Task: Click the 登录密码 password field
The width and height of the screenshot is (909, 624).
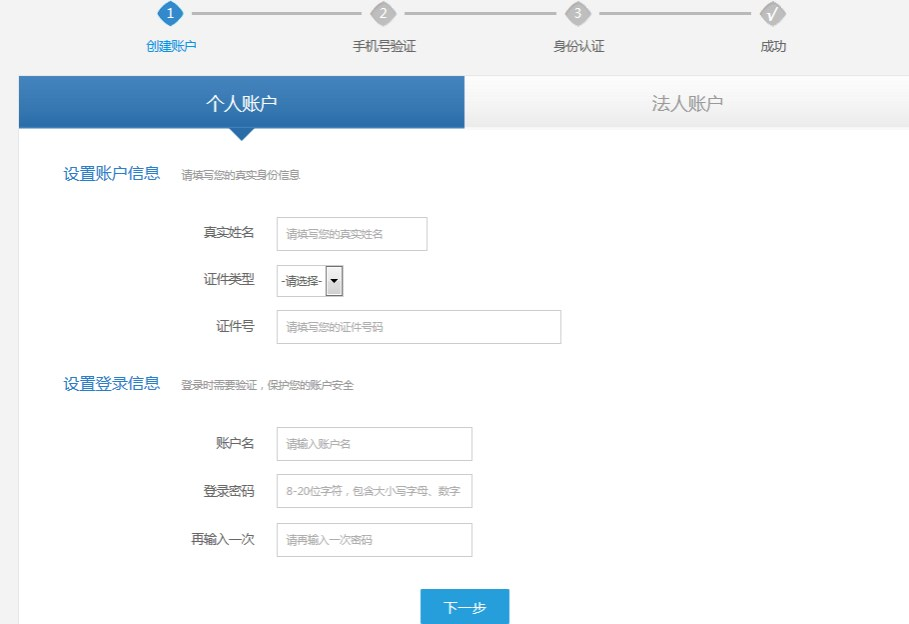Action: (x=374, y=491)
